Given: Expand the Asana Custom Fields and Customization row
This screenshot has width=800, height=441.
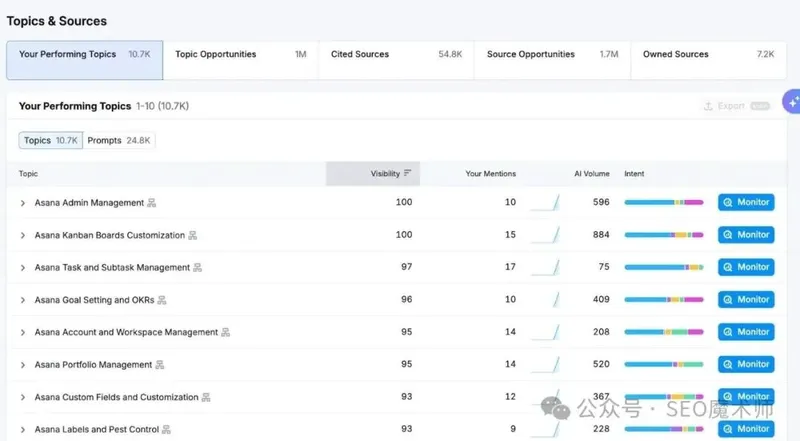Looking at the screenshot, I should point(23,397).
